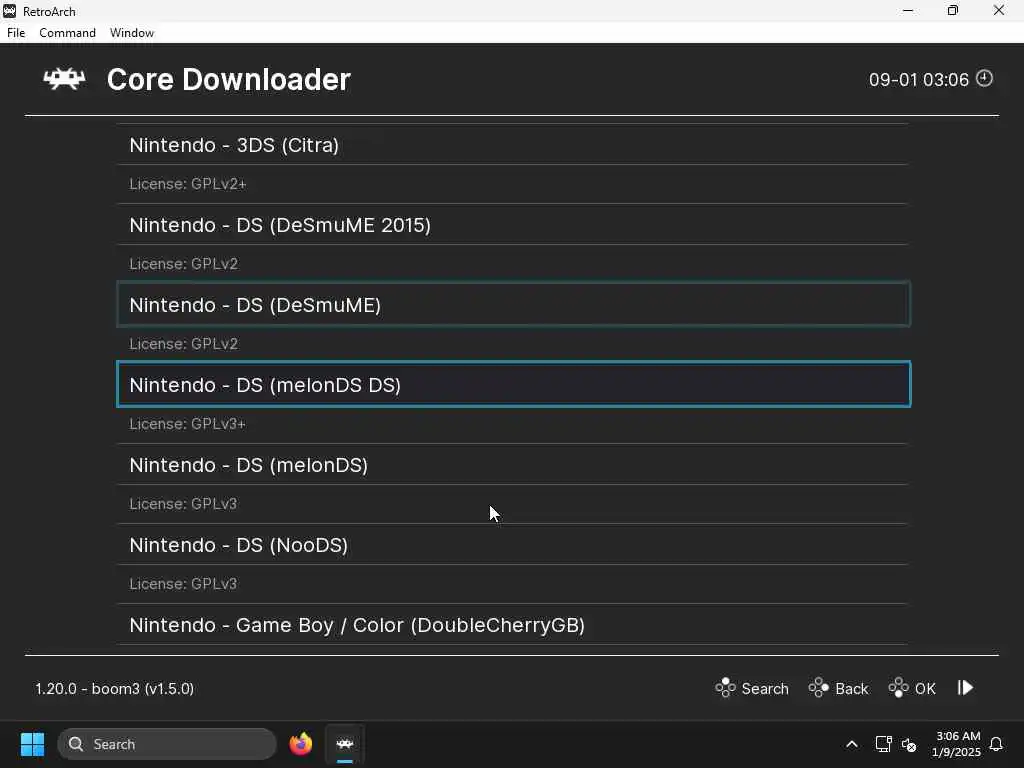Launch Firefox from the taskbar
Image resolution: width=1024 pixels, height=768 pixels.
click(x=300, y=744)
